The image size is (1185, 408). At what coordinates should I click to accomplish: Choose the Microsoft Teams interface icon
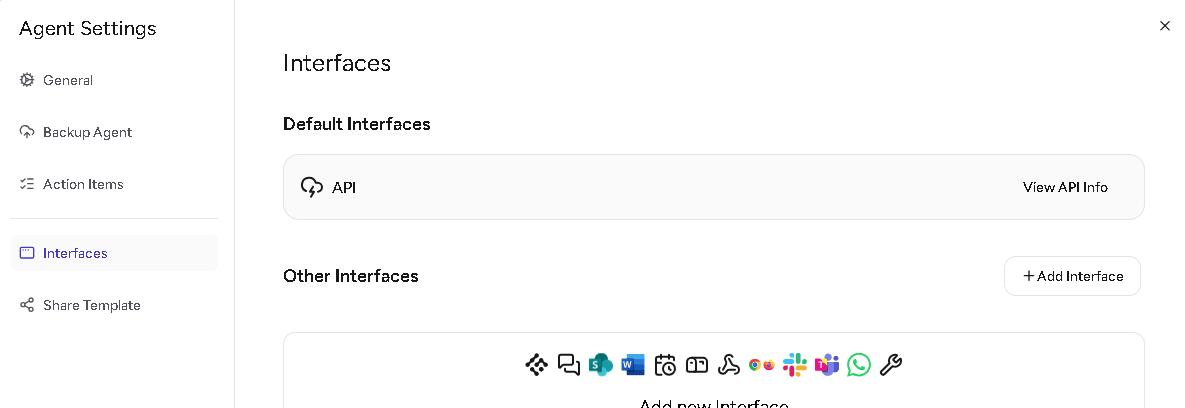click(x=827, y=365)
